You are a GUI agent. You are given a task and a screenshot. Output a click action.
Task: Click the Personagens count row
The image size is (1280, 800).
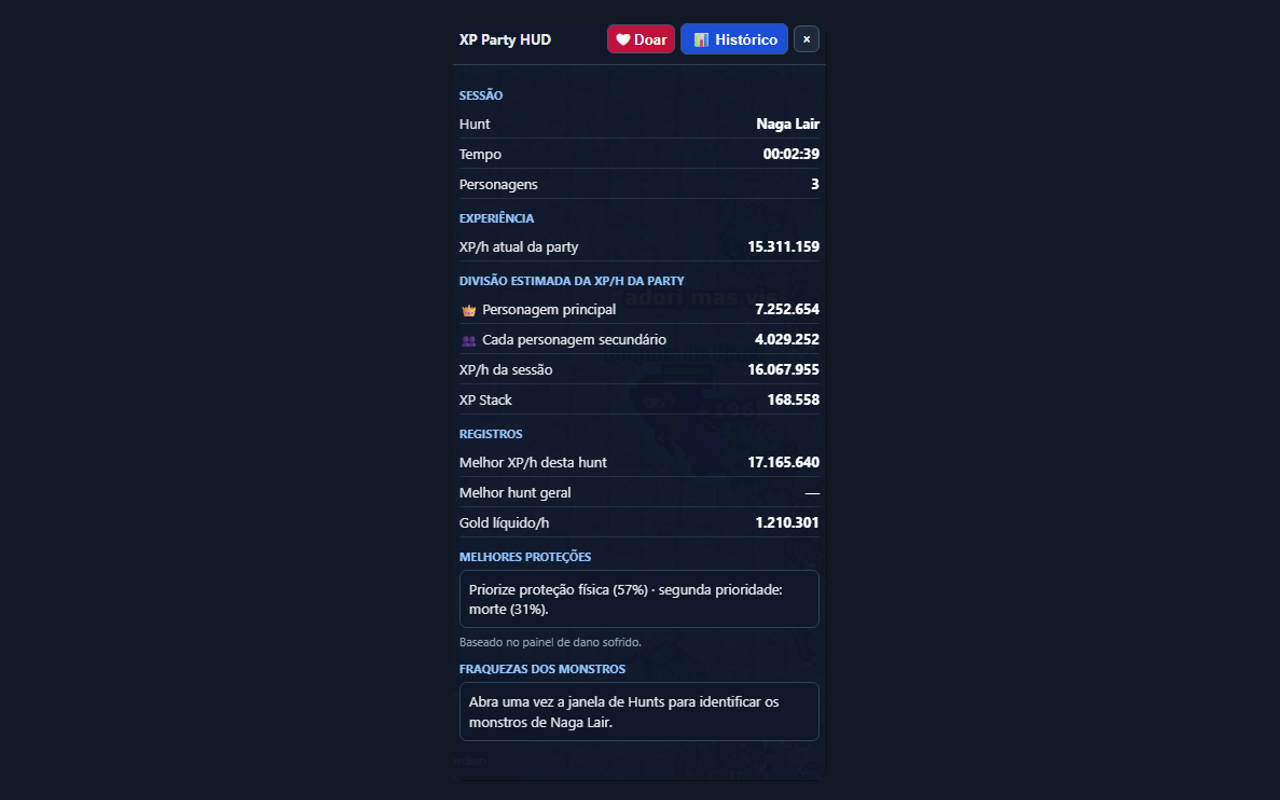click(639, 184)
